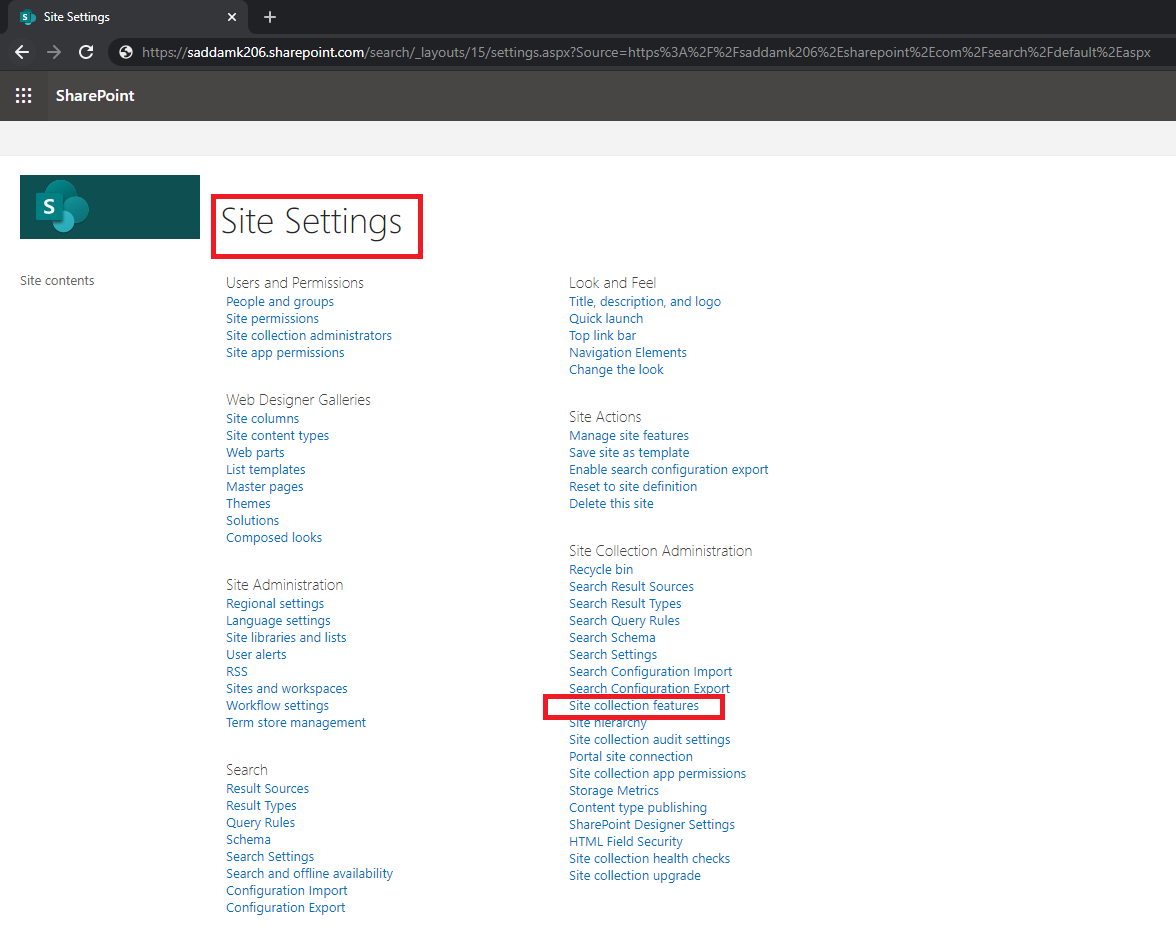Open People and groups
The height and width of the screenshot is (931, 1176).
click(x=280, y=302)
